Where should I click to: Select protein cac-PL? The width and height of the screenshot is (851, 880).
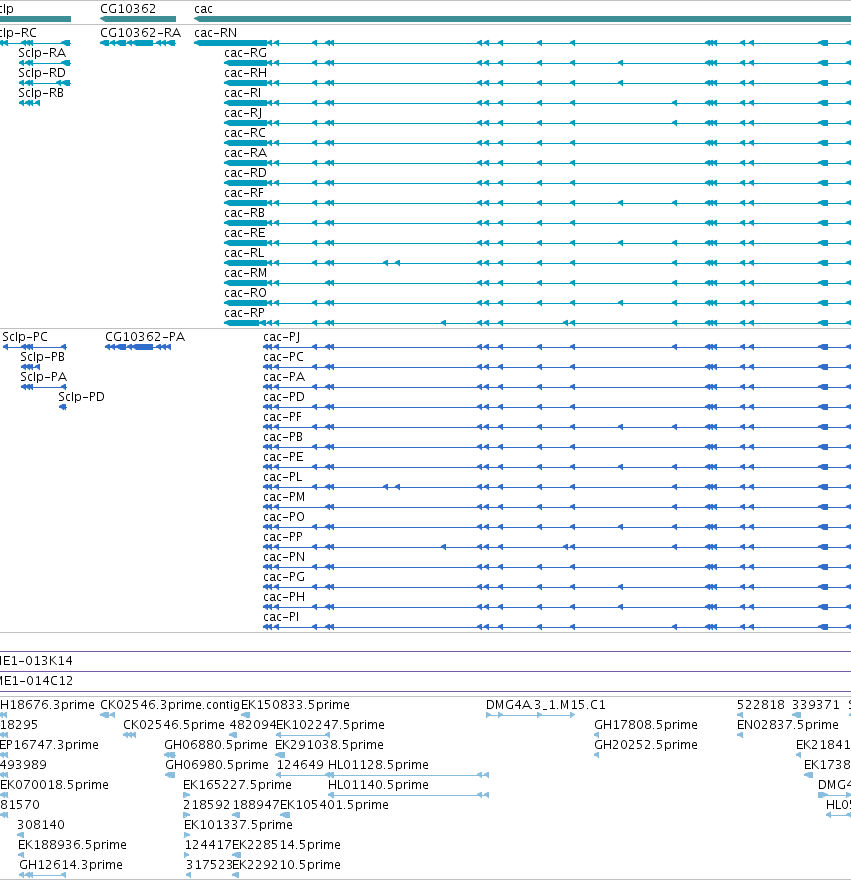tap(283, 477)
